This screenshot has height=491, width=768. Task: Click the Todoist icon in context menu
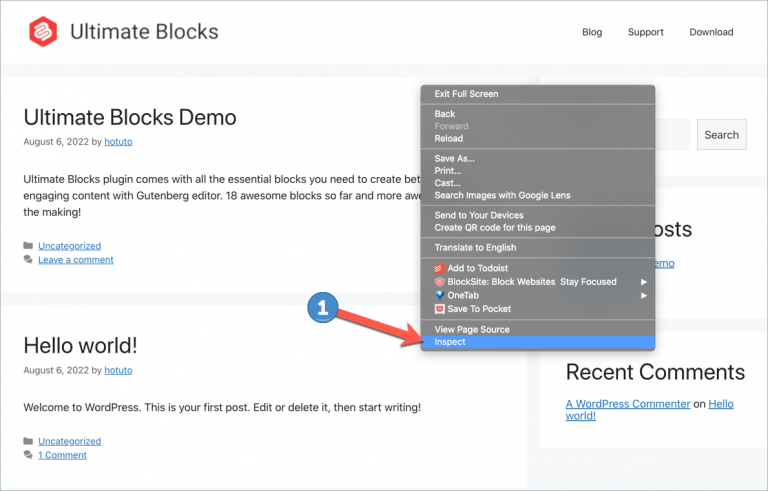coord(439,269)
